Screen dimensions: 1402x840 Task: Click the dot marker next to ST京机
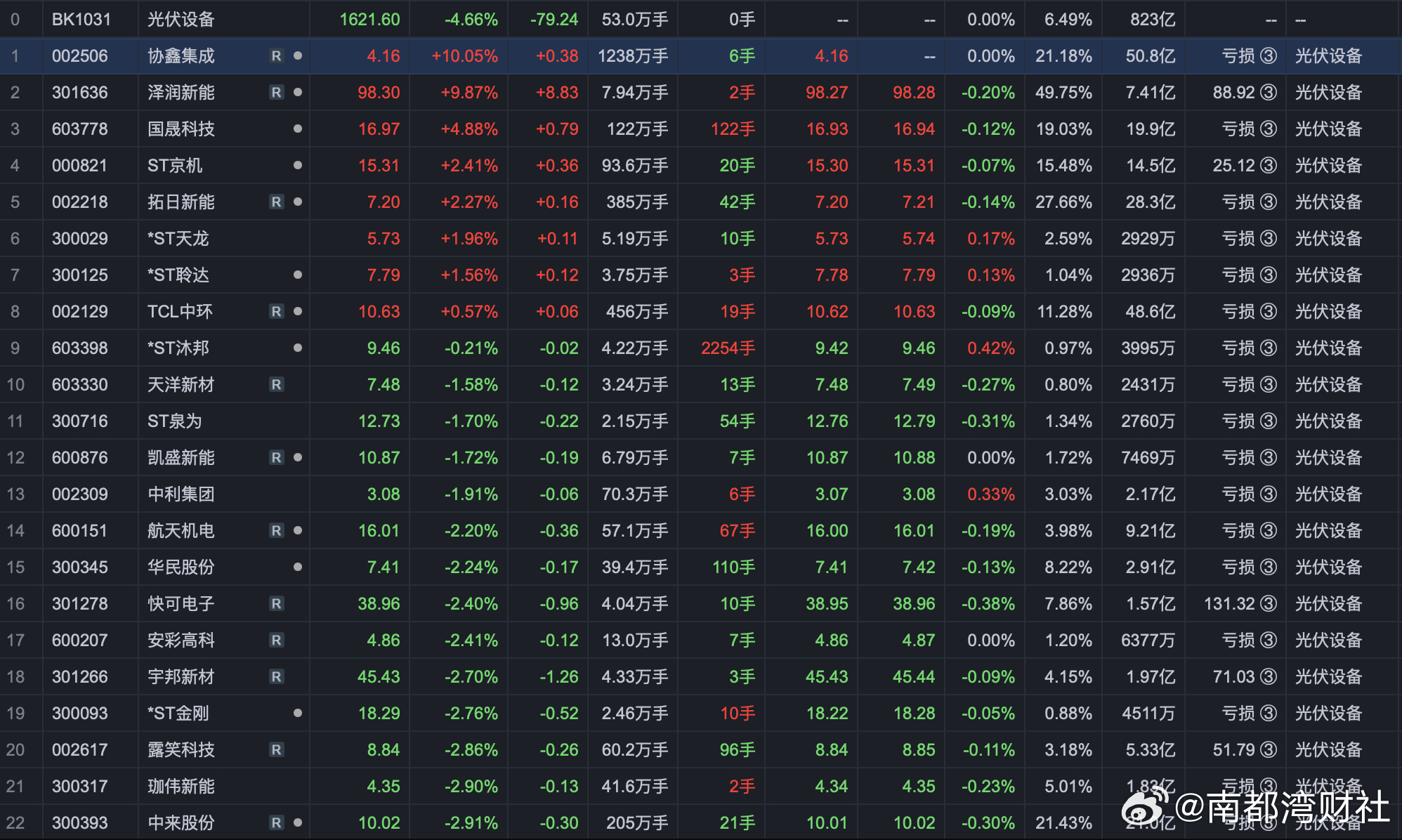[x=298, y=166]
